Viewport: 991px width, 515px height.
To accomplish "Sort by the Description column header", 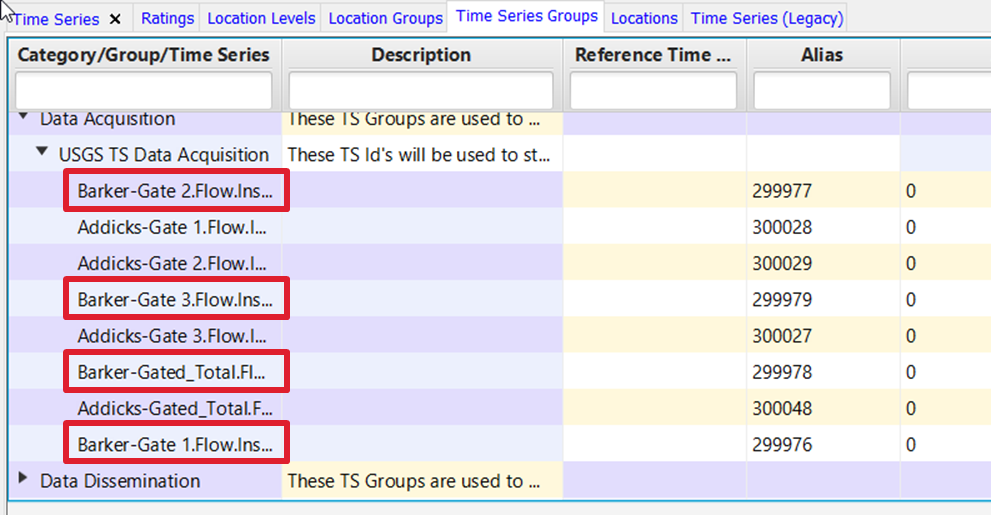I will [x=421, y=55].
